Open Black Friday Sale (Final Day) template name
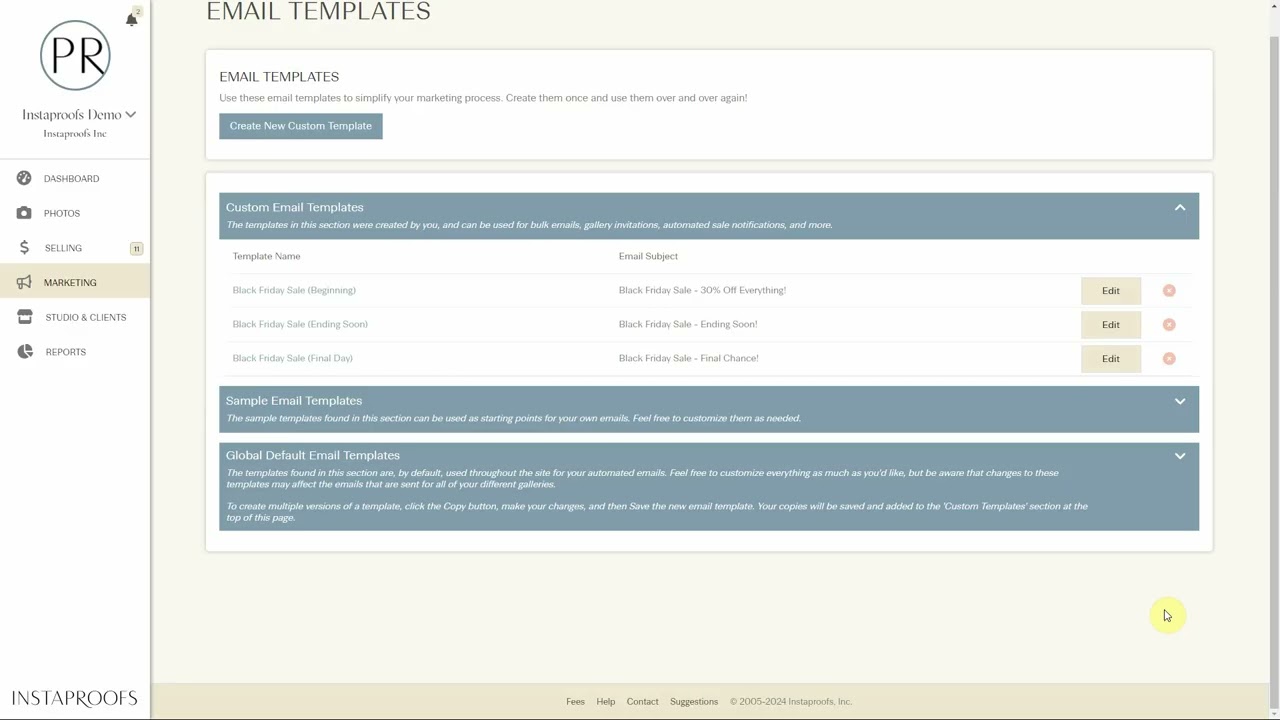 tap(292, 358)
